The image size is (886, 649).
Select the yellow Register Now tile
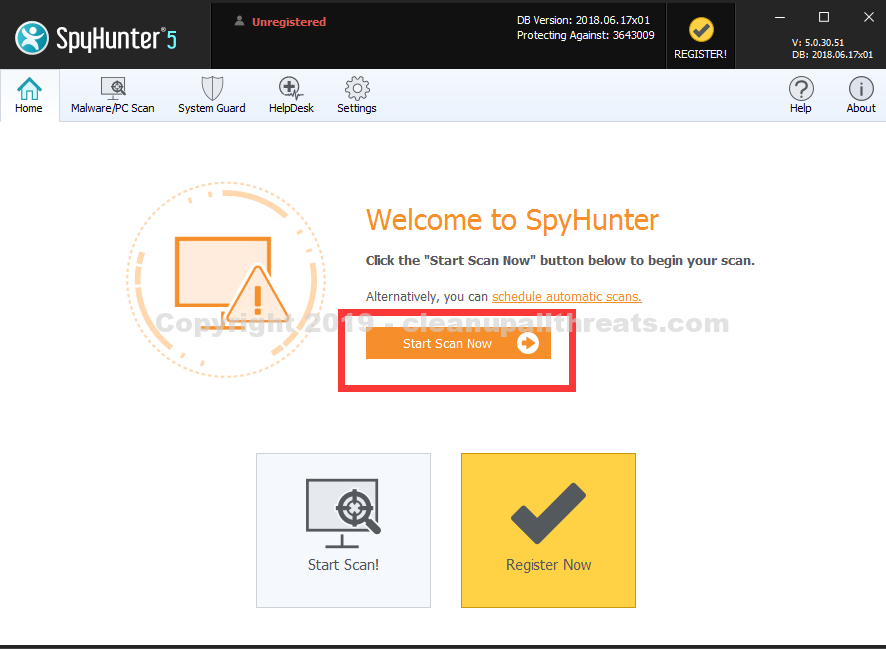click(548, 530)
